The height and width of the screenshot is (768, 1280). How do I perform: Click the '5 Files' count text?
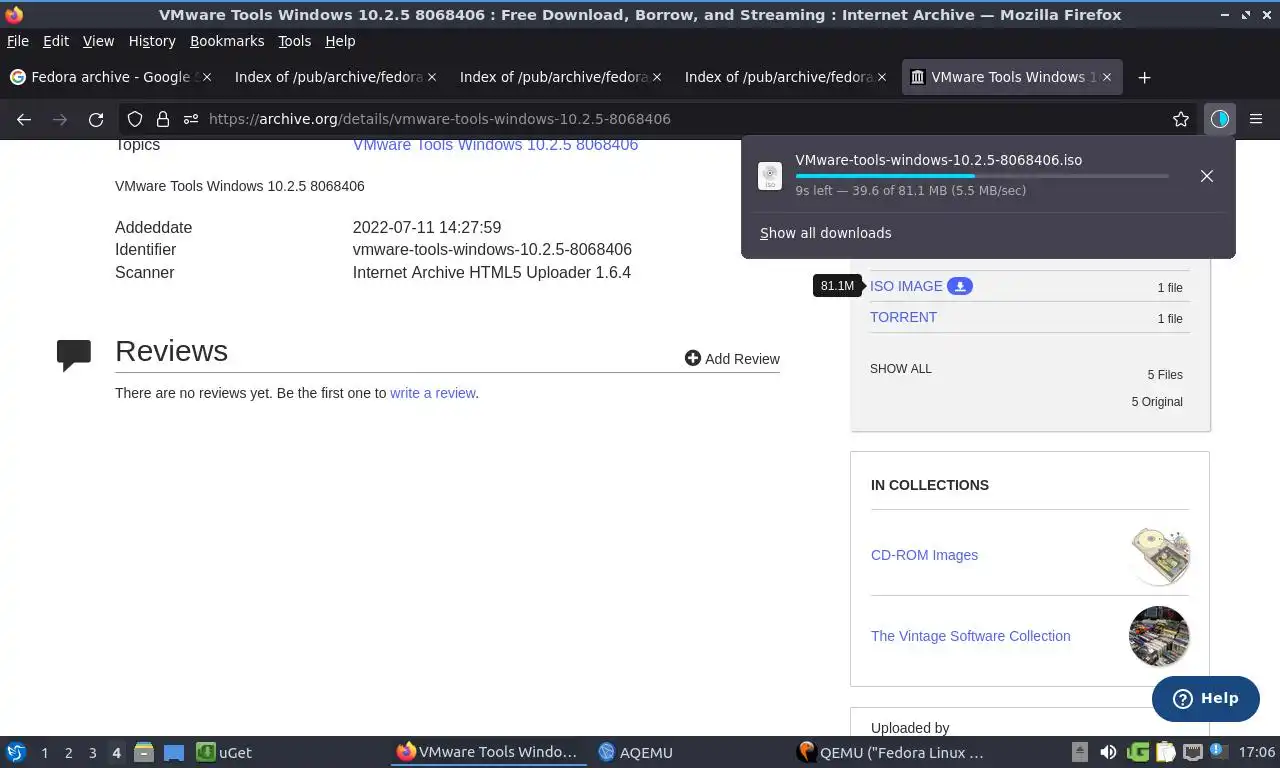(1165, 375)
